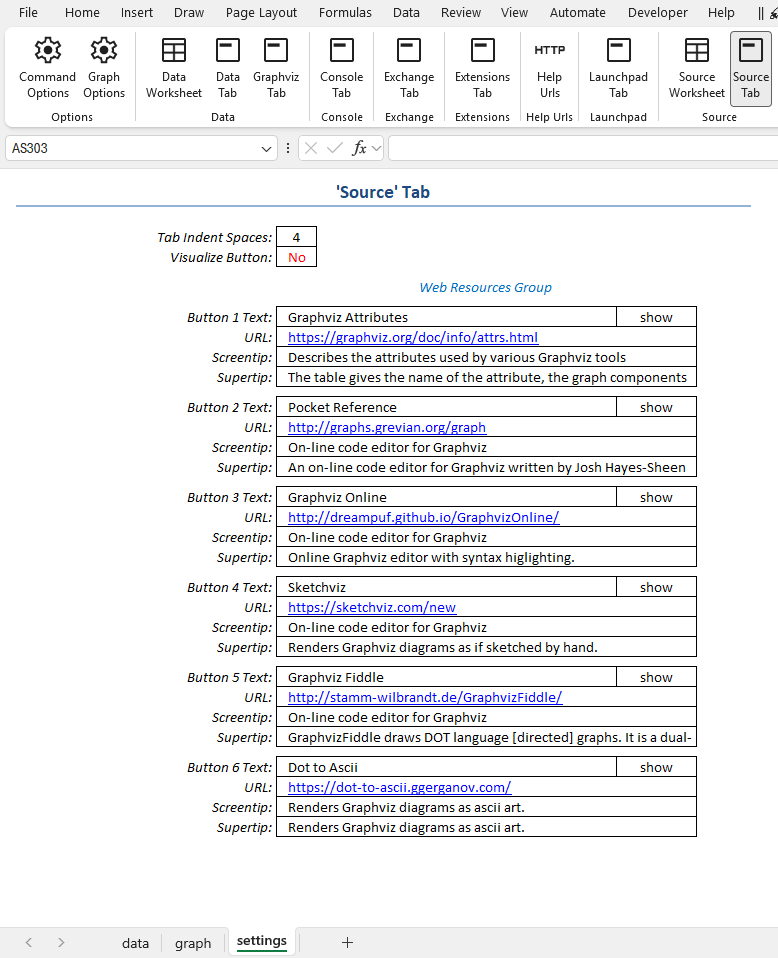Screen dimensions: 778x958
Task: Click the Launchpad Tab icon
Action: (x=618, y=50)
